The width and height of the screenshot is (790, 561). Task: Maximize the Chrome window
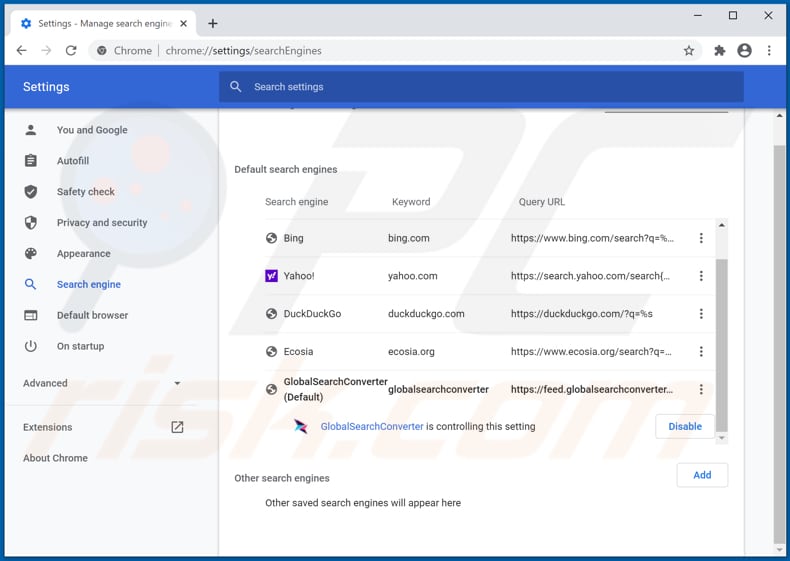click(733, 16)
